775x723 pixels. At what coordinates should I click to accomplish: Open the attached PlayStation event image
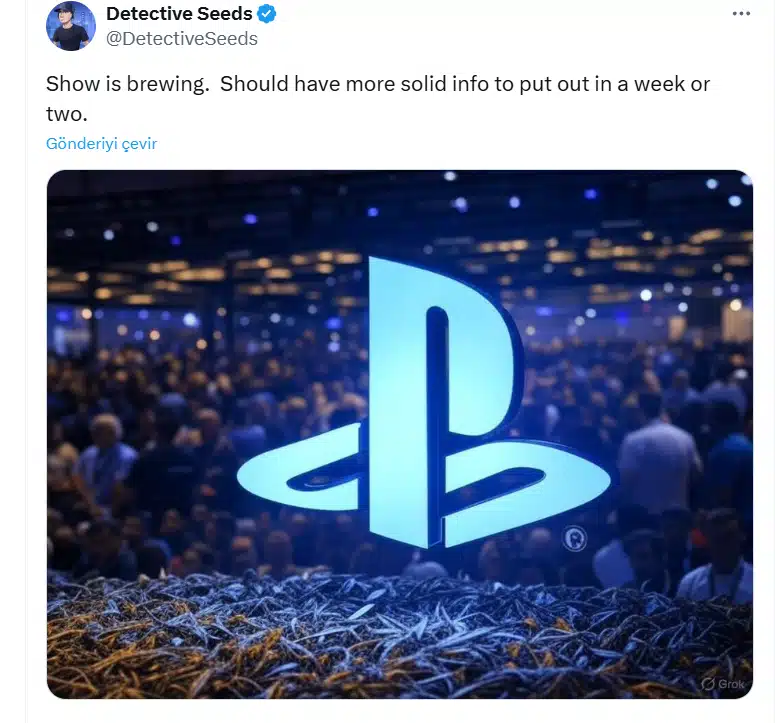pos(400,434)
